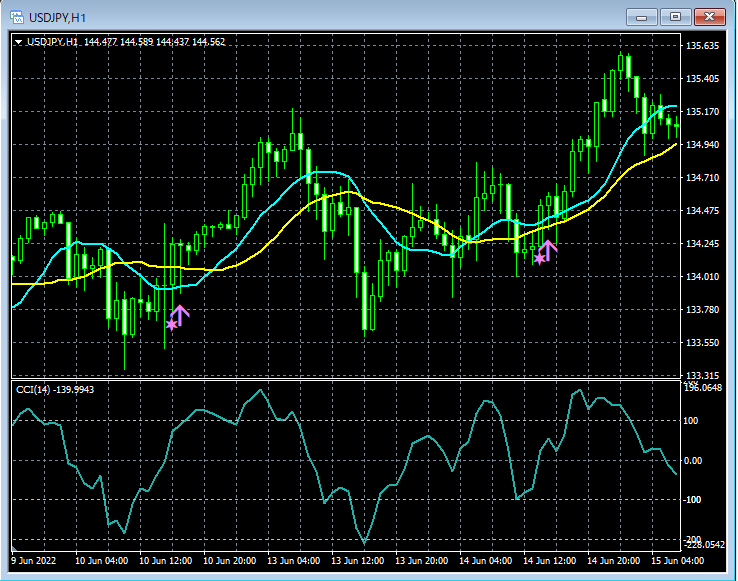Image resolution: width=738 pixels, height=581 pixels.
Task: Select the pink star marker near 14 Jun 12:00
Action: (x=539, y=258)
